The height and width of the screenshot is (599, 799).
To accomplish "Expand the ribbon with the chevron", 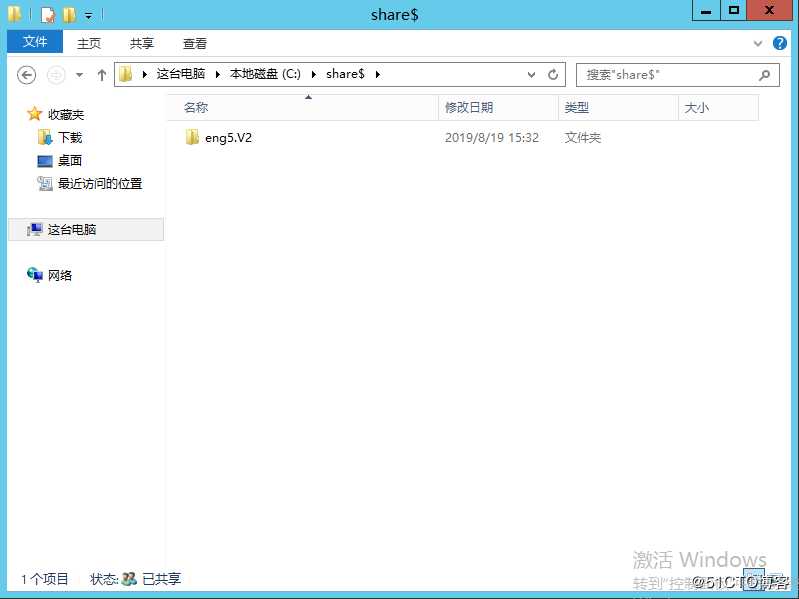I will [x=758, y=43].
